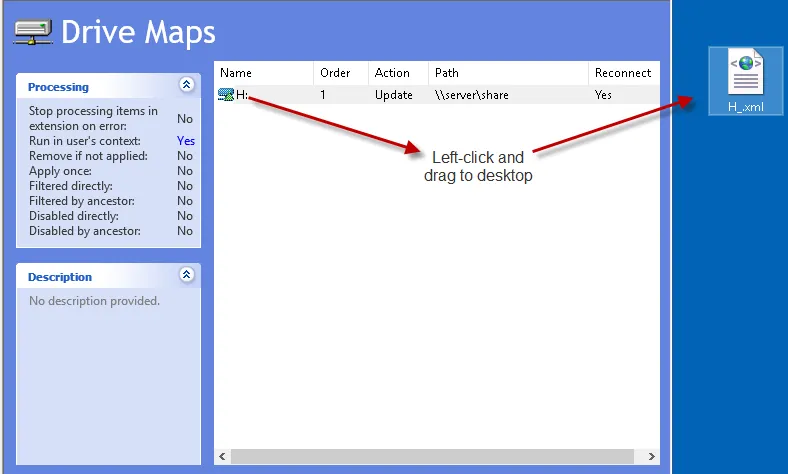
Task: Click the Action column header
Action: 392,73
